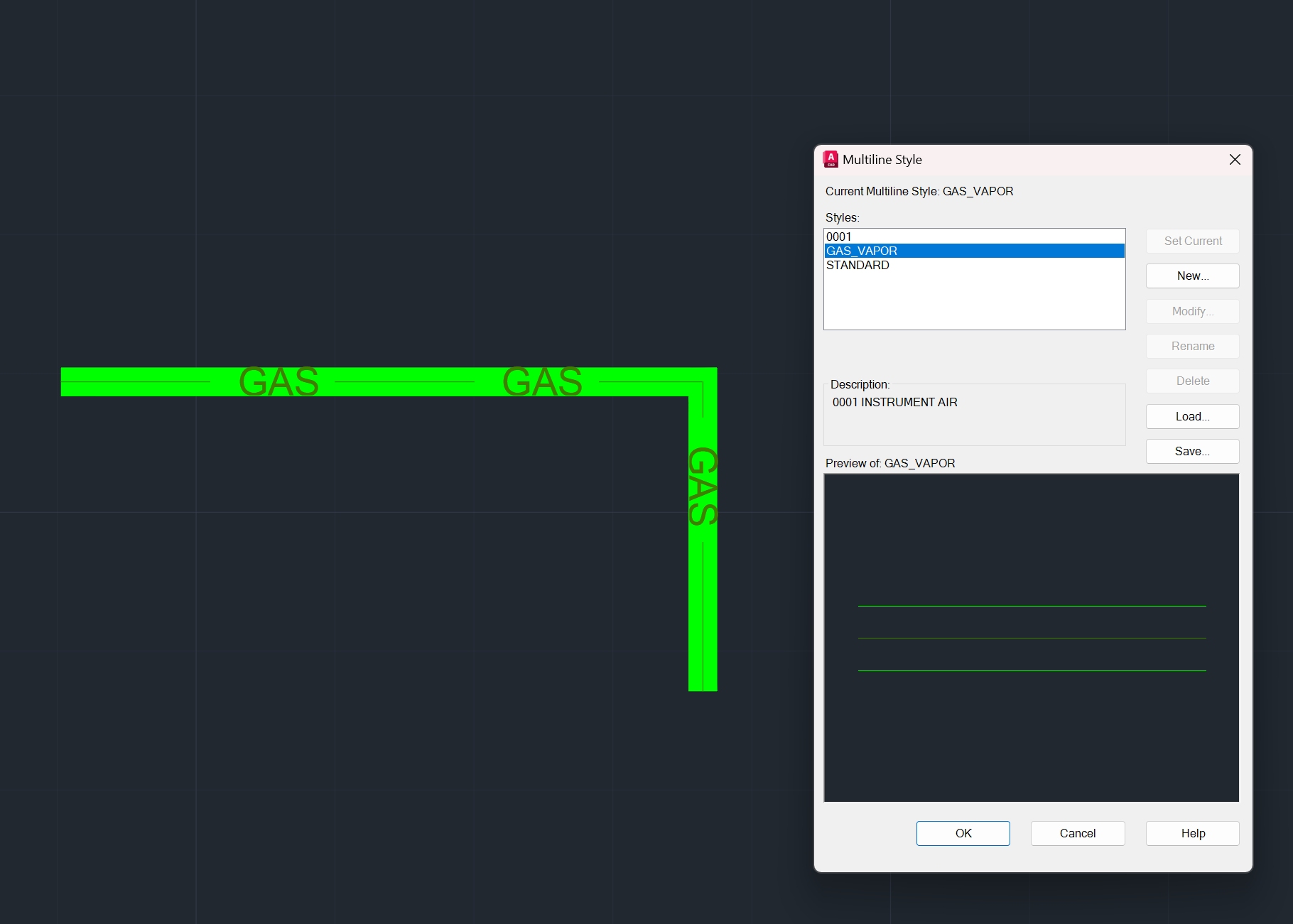Screen dimensions: 1293x924
Task: Click the AutoCAD icon in Multiline Style title bar
Action: coord(831,160)
